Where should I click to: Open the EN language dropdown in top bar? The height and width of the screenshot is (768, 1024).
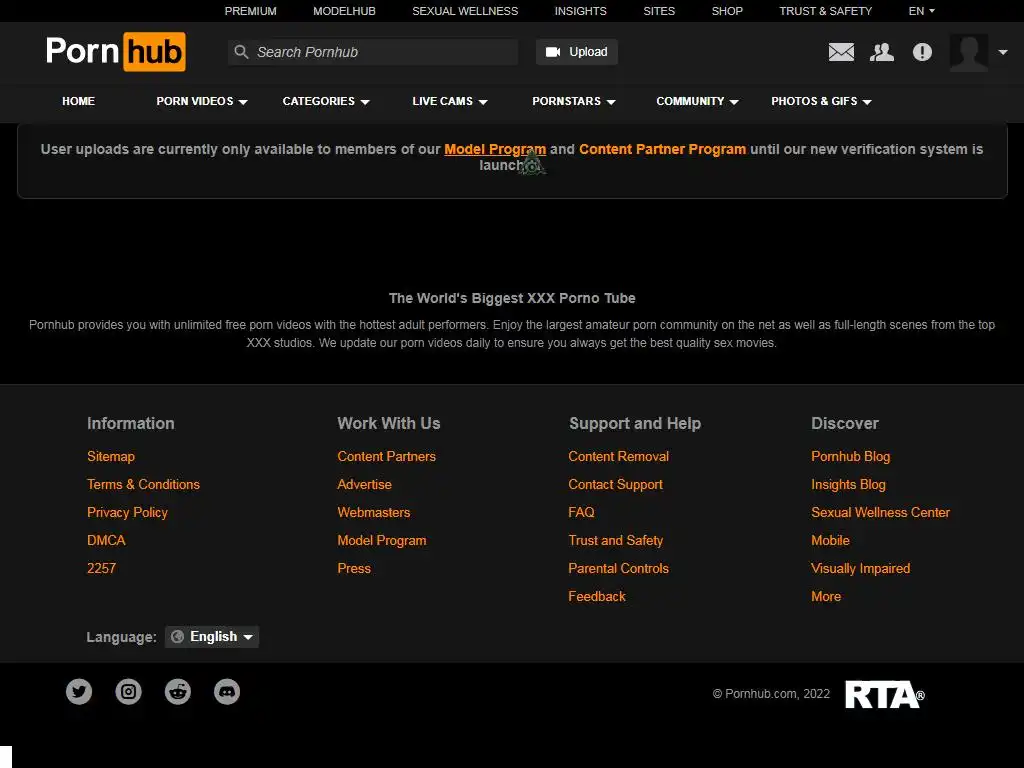coord(921,11)
